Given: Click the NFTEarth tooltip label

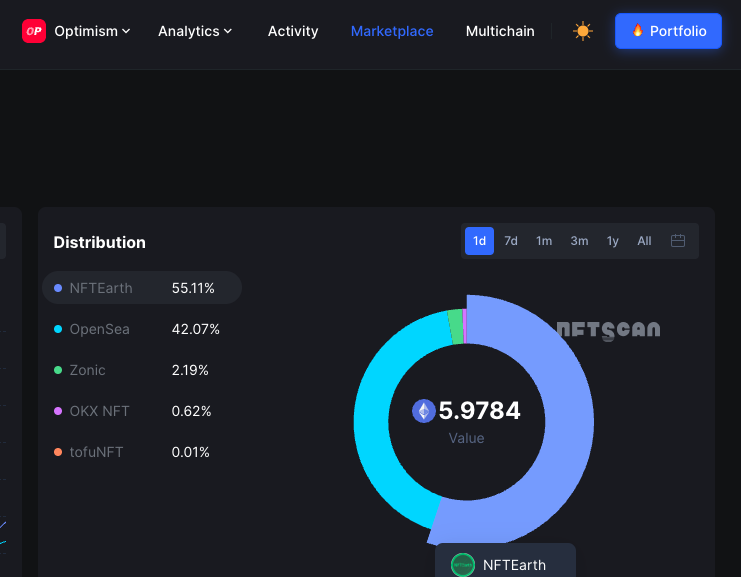Looking at the screenshot, I should (x=514, y=565).
